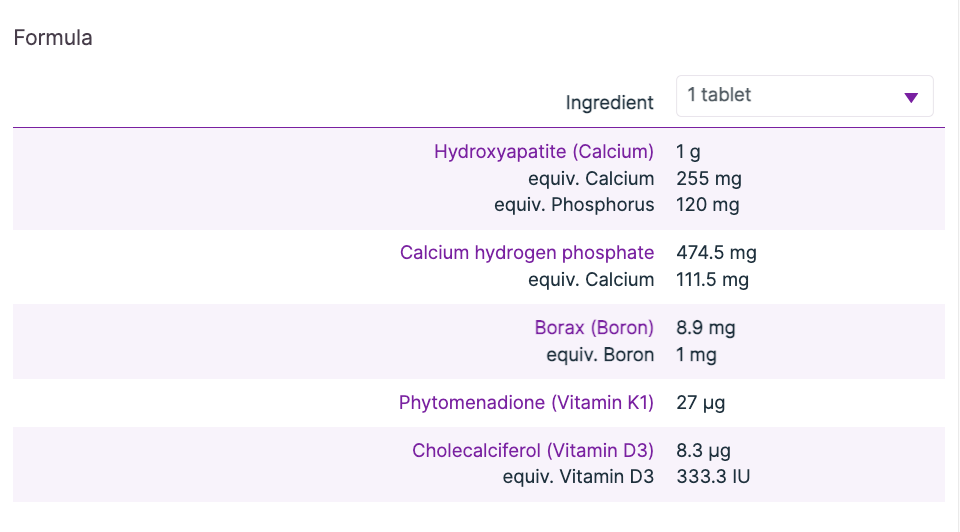The width and height of the screenshot is (960, 532).
Task: Click the 8.3 µg Cholecalciferol amount
Action: point(704,451)
